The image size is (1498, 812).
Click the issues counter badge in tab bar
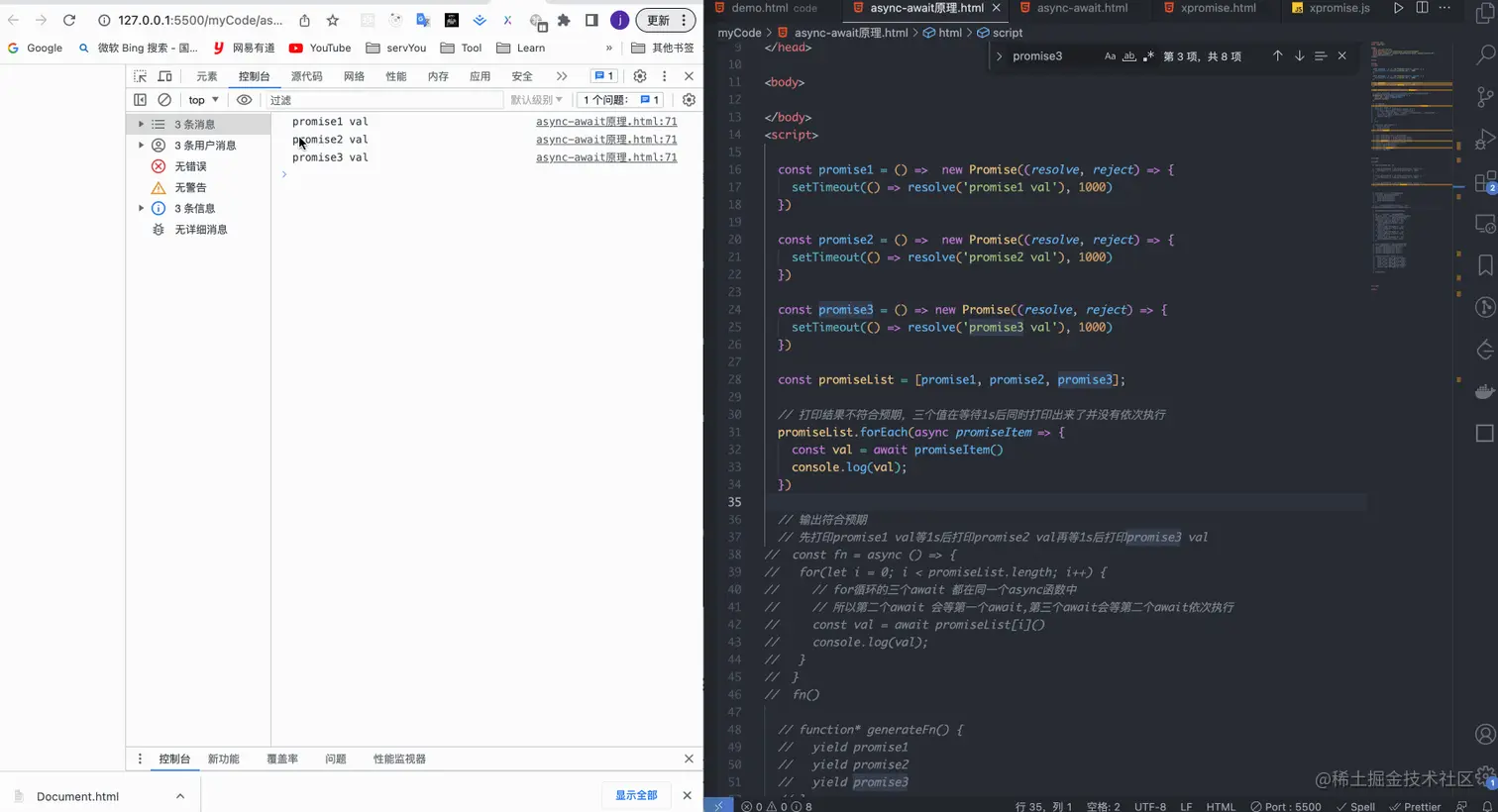[603, 76]
